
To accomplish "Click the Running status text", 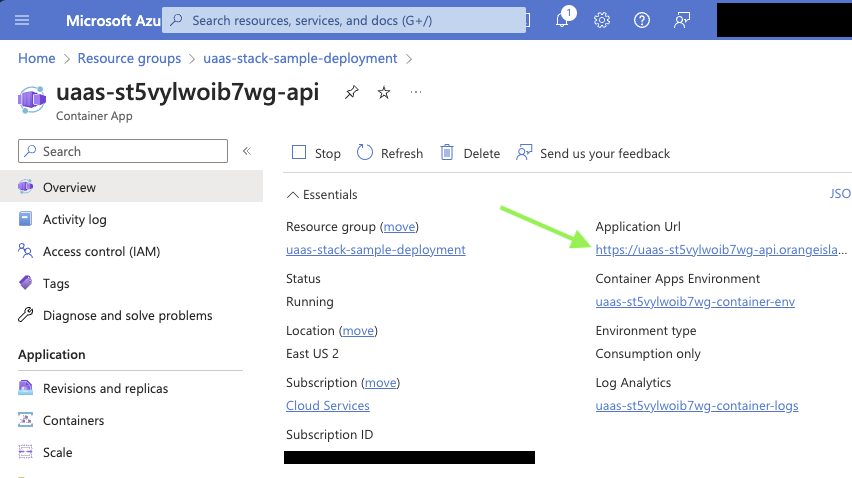I will (x=310, y=301).
